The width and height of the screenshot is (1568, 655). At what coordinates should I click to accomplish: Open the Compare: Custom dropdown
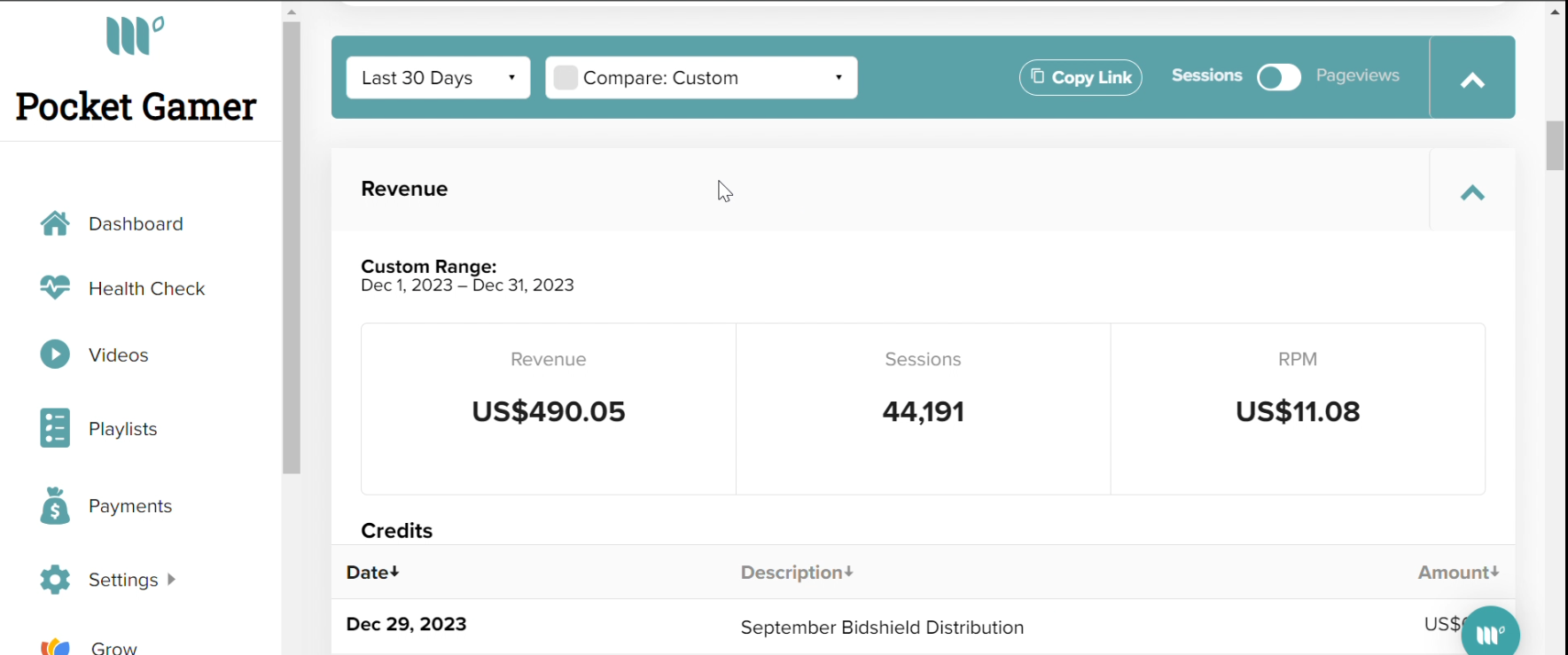[x=701, y=78]
